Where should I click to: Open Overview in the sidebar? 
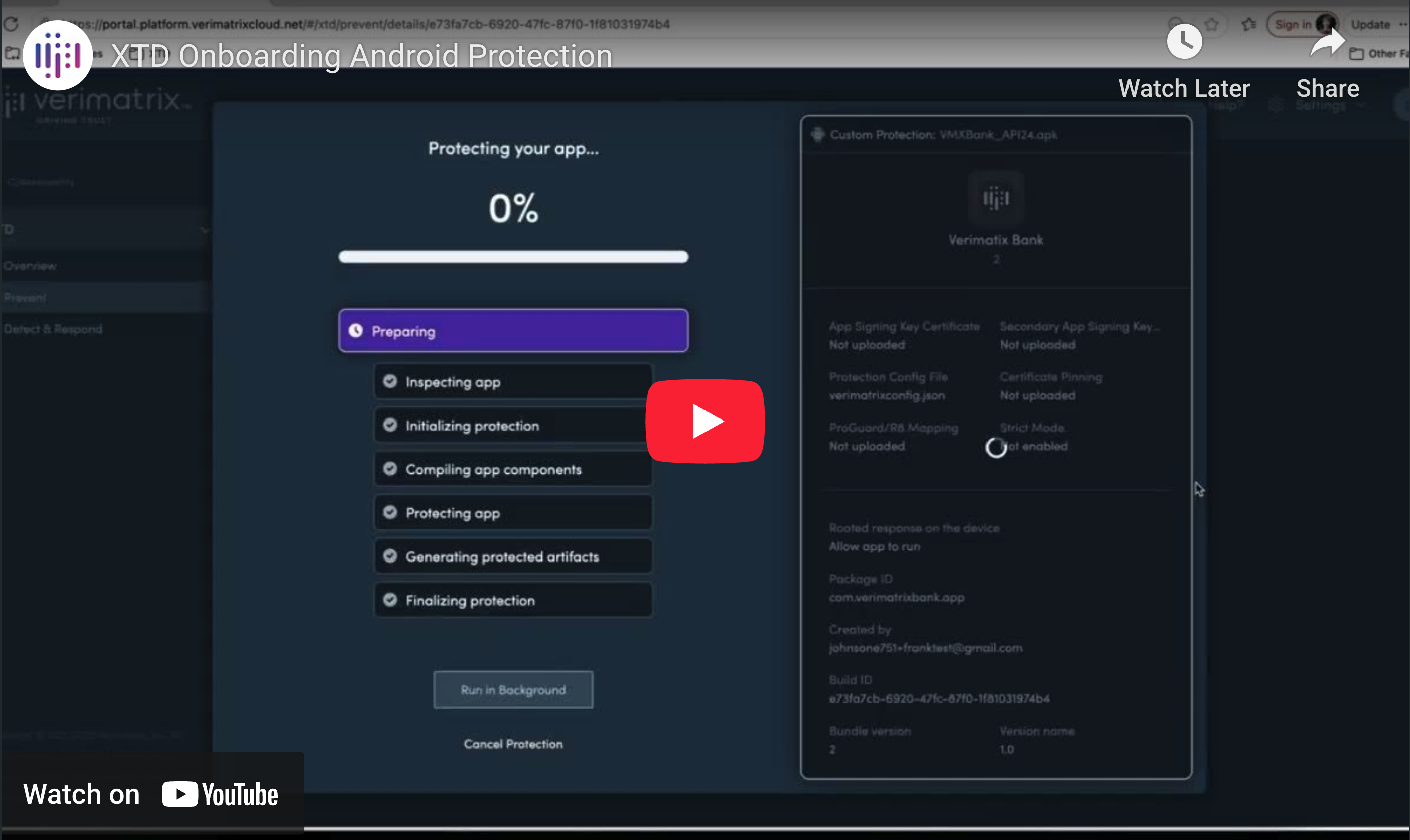click(x=30, y=266)
